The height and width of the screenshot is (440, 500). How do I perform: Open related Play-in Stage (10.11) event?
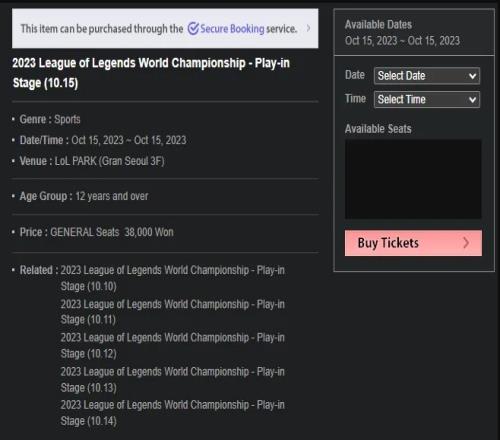coord(172,312)
